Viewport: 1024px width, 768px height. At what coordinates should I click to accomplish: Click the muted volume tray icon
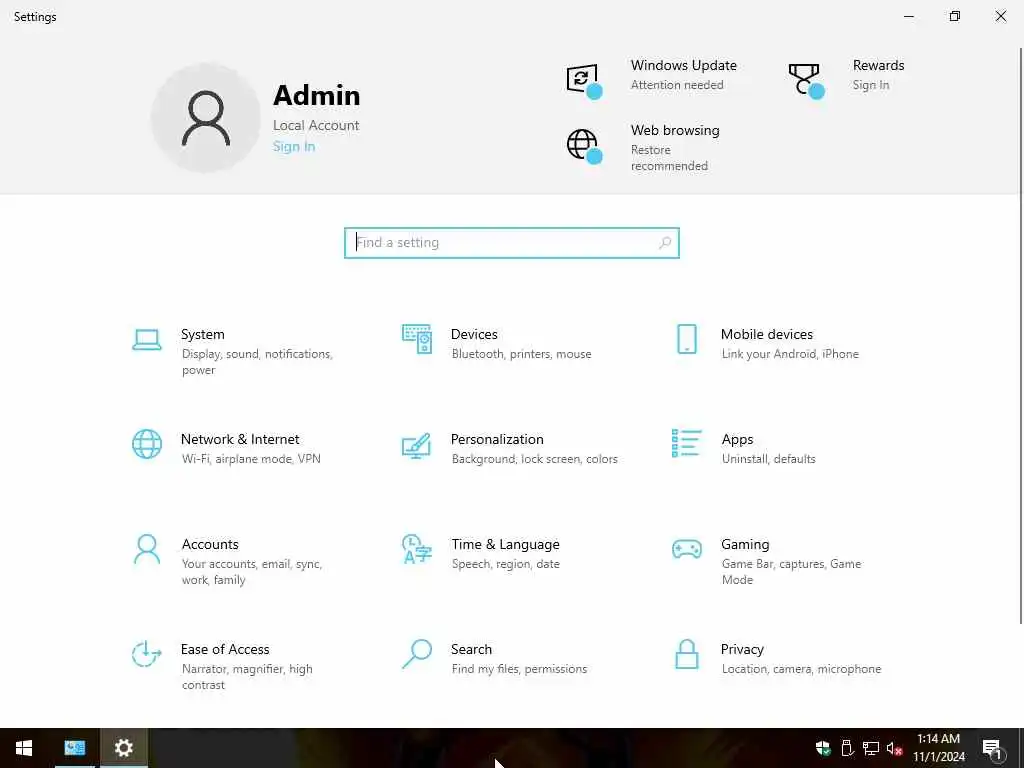894,748
